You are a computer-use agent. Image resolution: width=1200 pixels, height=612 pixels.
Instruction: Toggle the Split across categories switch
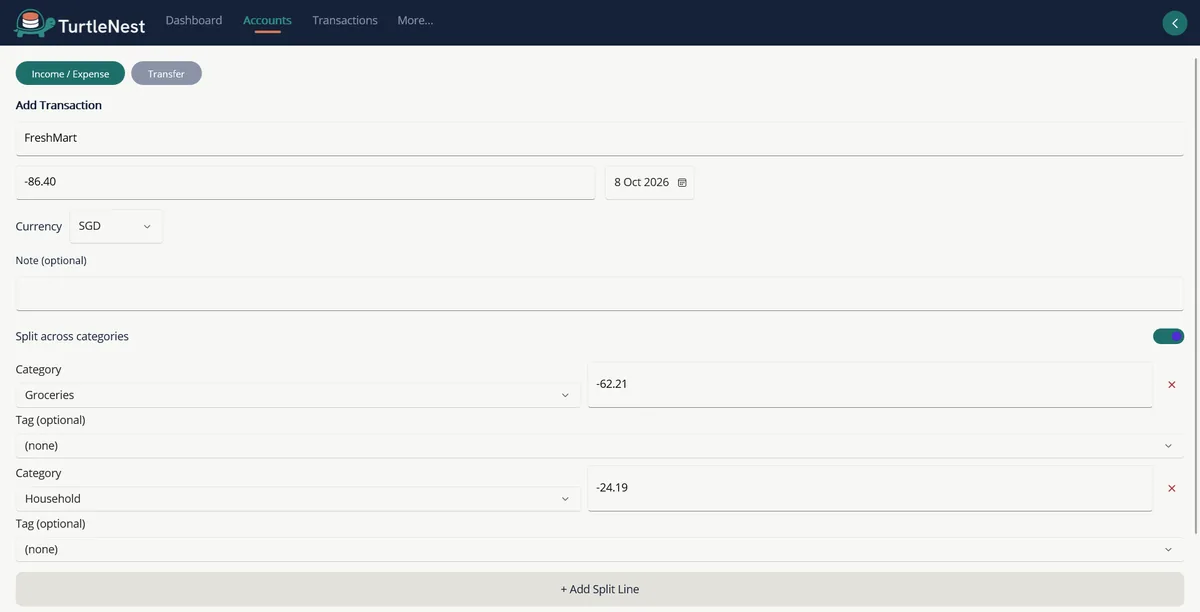[x=1168, y=337]
